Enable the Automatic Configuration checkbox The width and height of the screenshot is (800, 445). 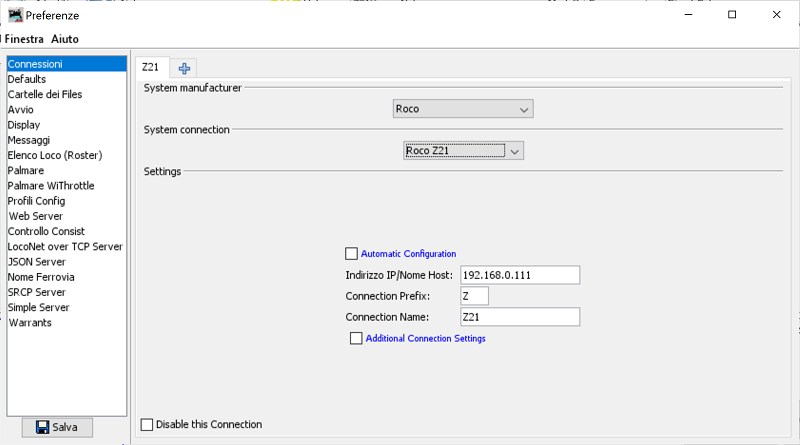point(351,254)
